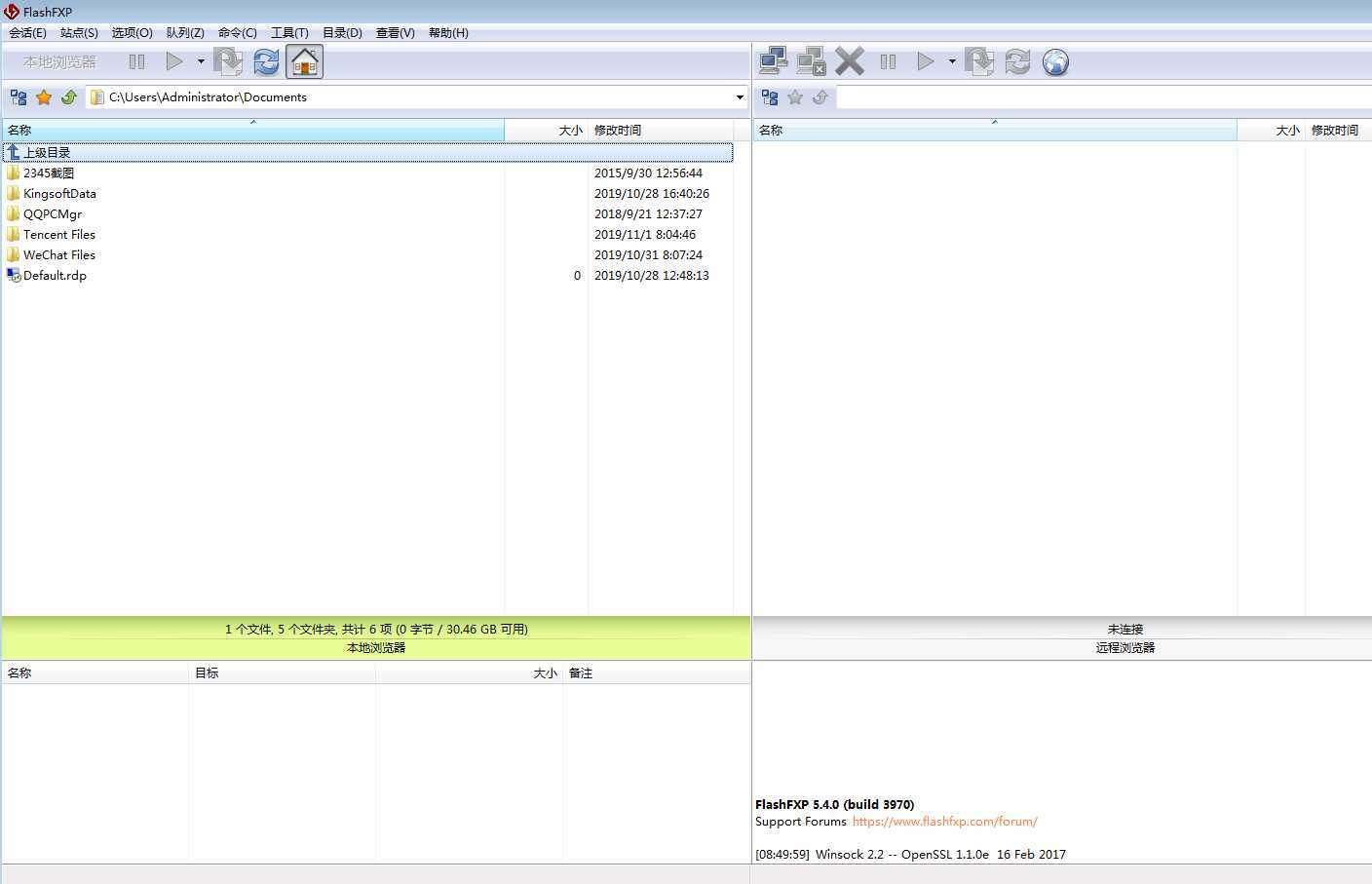Select the Default.rdp file

(x=55, y=276)
